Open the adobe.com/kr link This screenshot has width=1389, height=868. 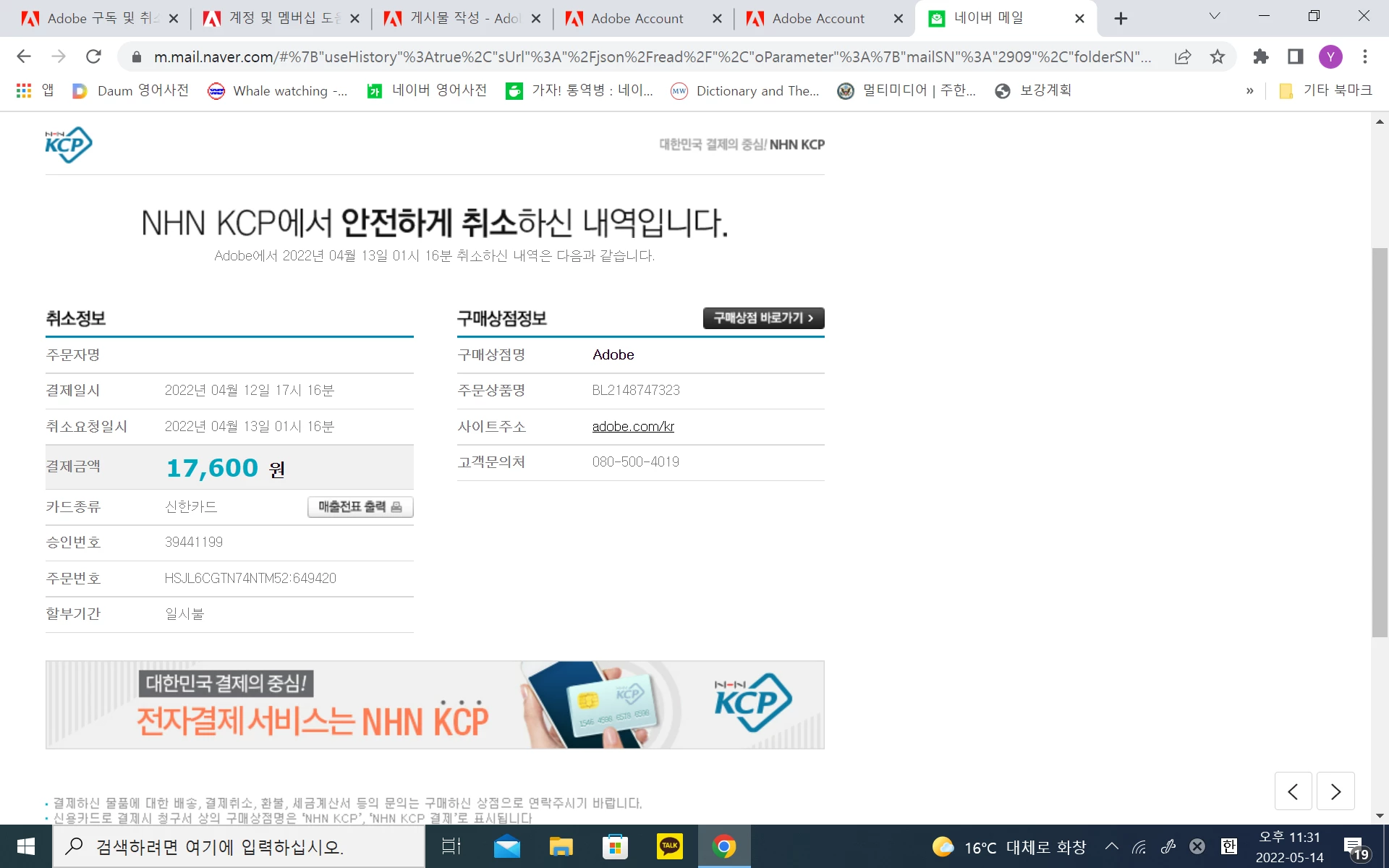coord(633,427)
